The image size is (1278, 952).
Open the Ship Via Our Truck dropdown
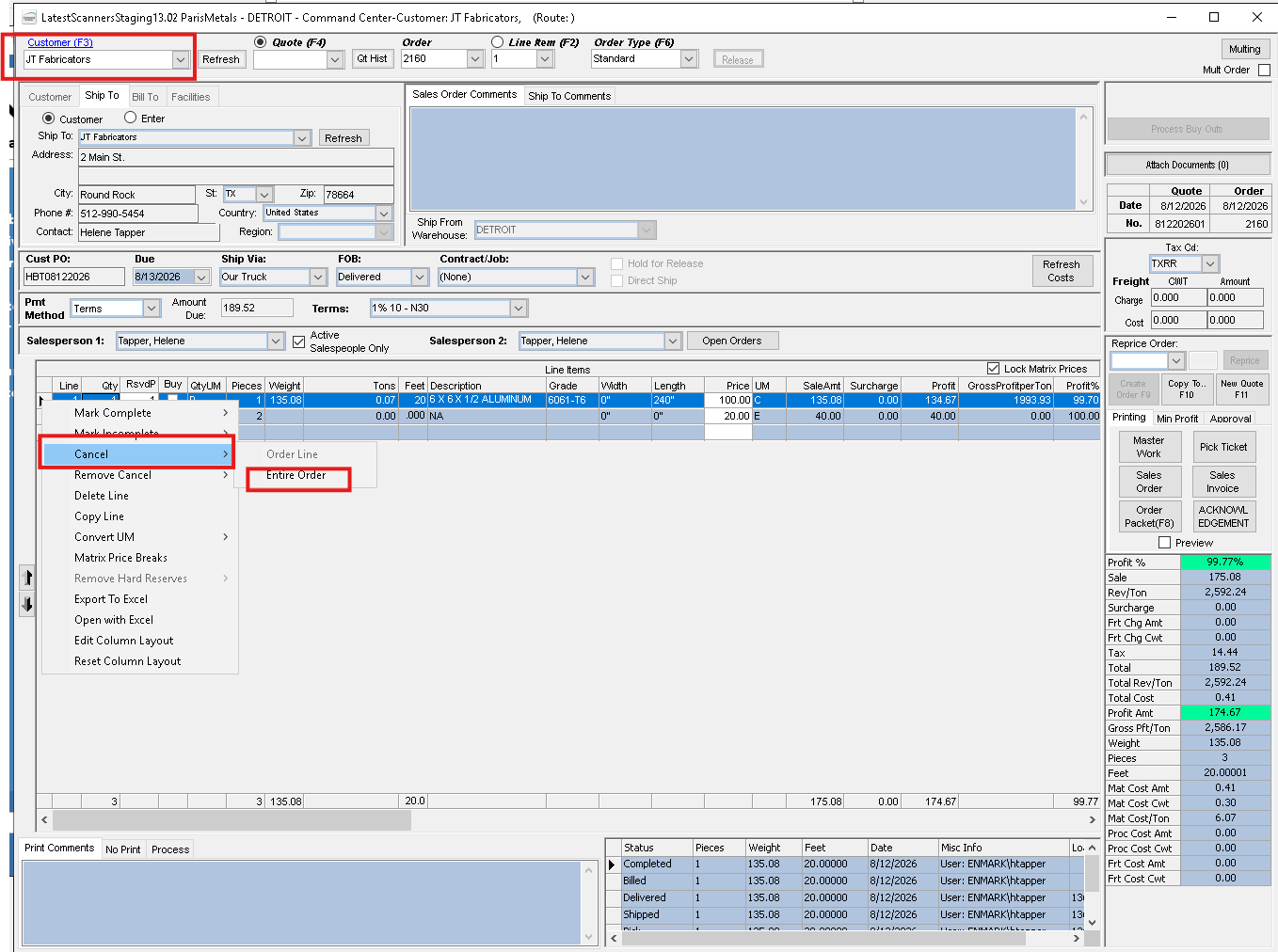click(x=318, y=277)
